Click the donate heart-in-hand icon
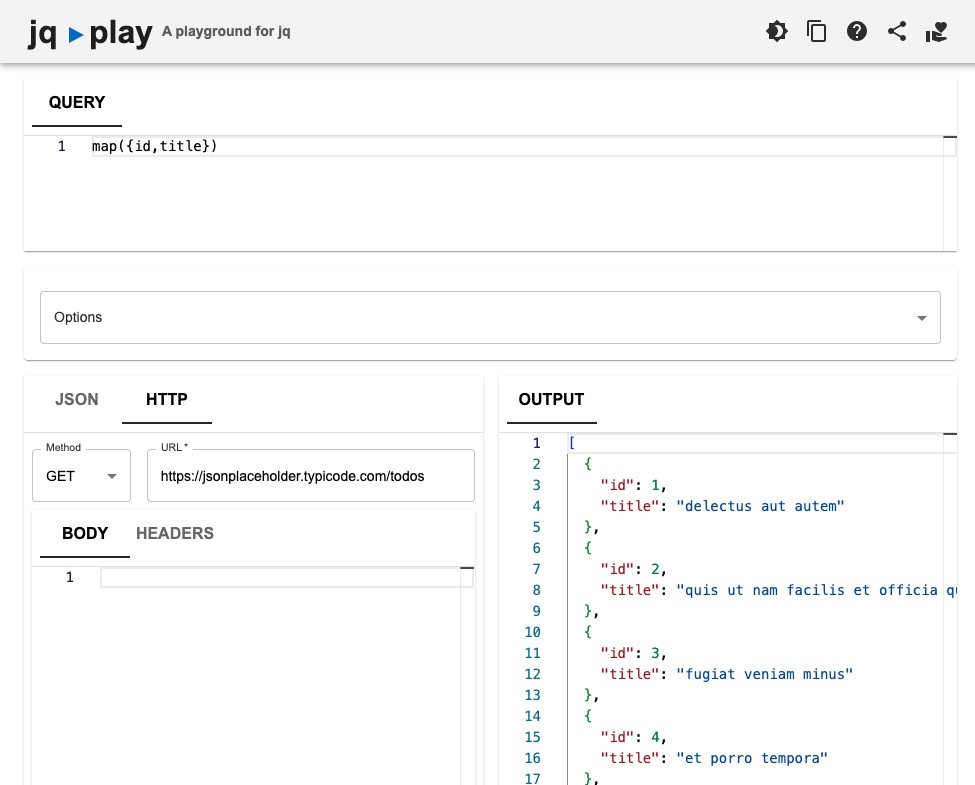The height and width of the screenshot is (785, 975). coord(936,31)
